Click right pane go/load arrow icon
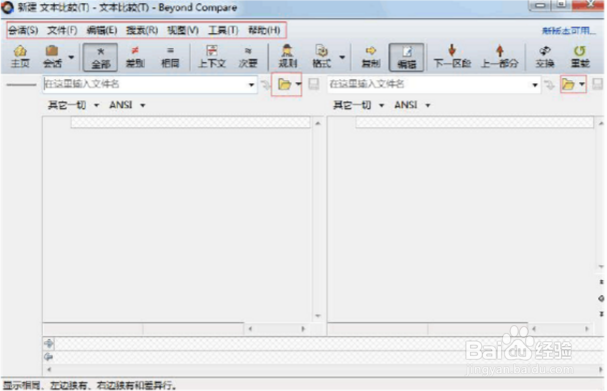Image resolution: width=607 pixels, height=391 pixels. coord(549,84)
